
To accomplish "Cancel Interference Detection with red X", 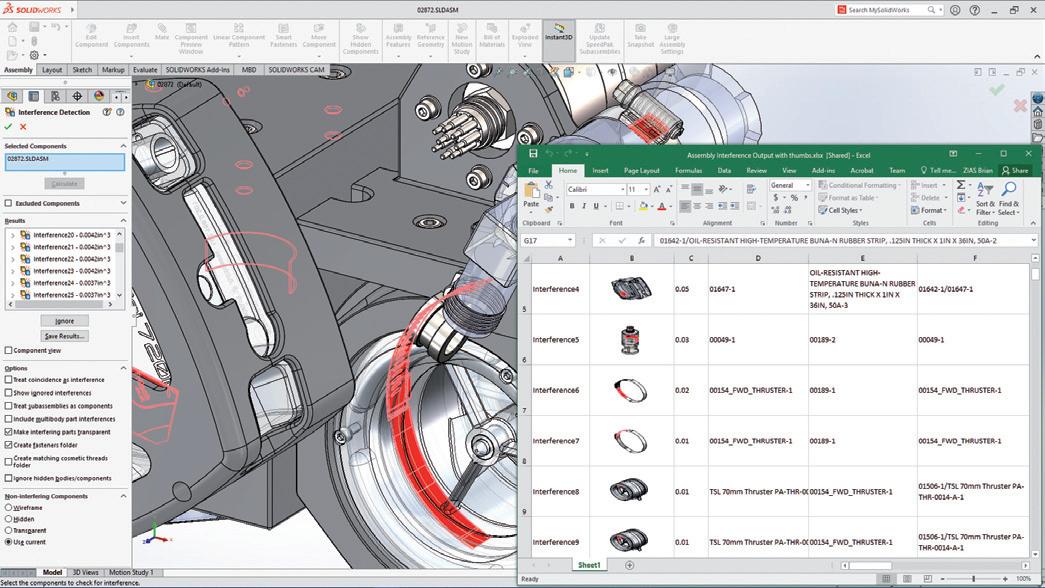I will coord(23,127).
